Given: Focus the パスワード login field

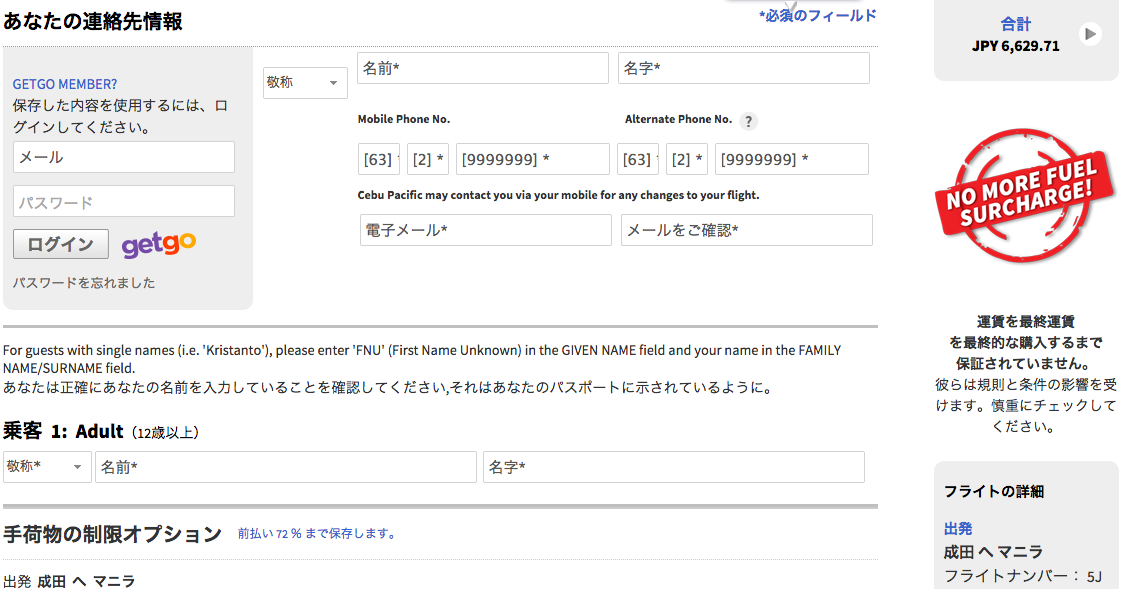Looking at the screenshot, I should point(124,201).
